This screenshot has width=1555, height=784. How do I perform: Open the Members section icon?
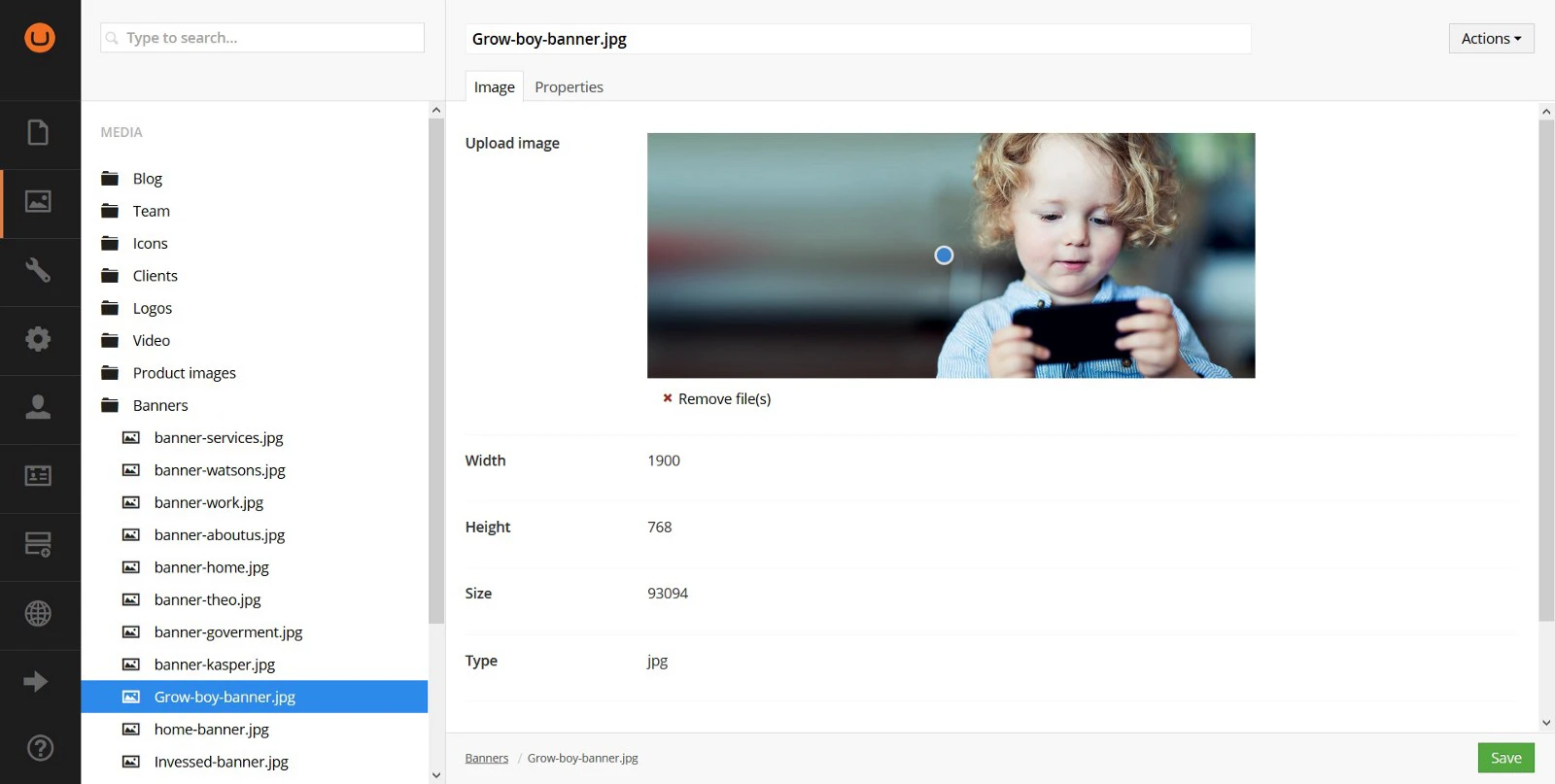pos(38,476)
